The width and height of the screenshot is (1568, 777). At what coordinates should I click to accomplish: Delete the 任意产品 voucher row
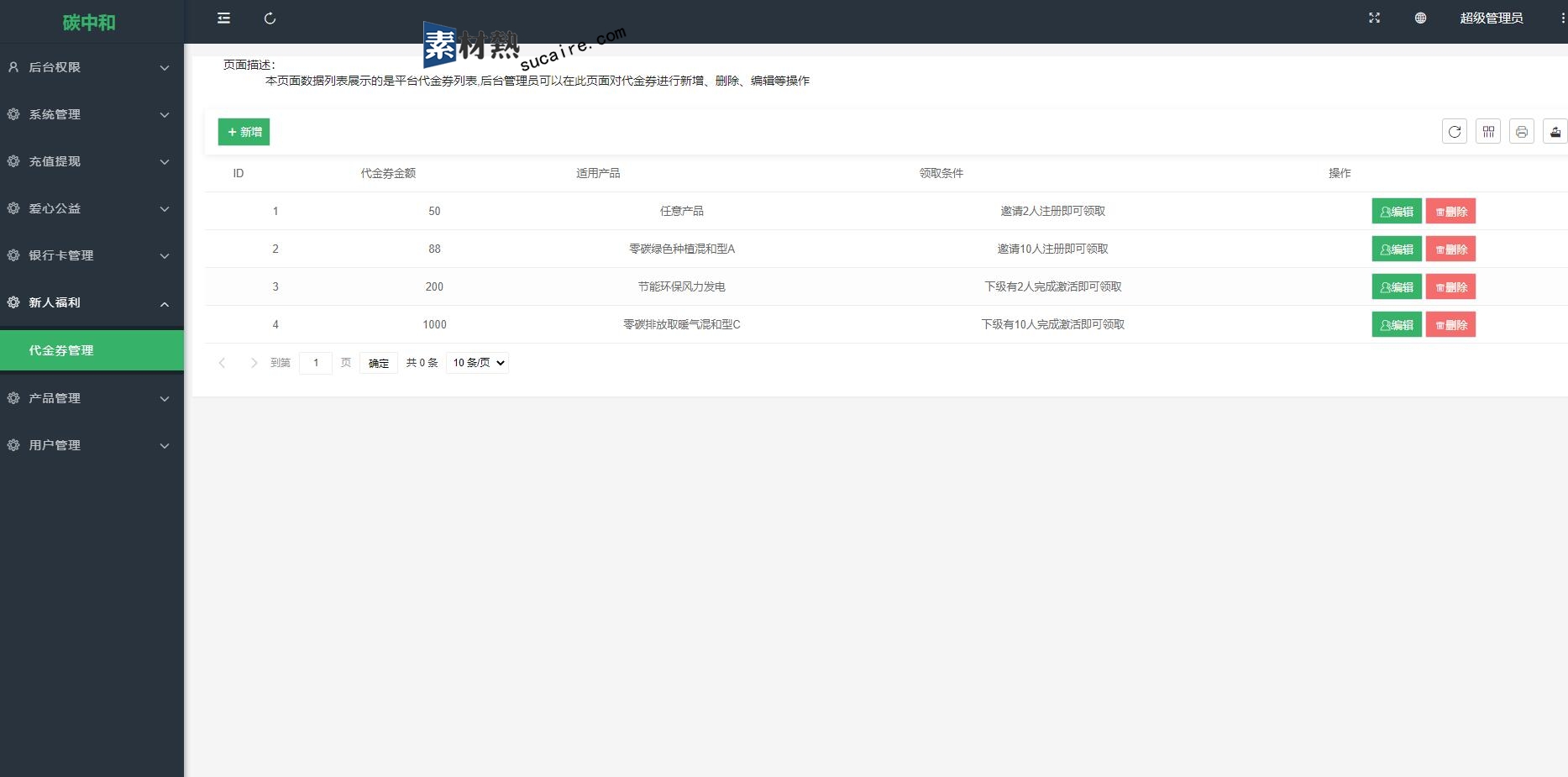(x=1450, y=212)
